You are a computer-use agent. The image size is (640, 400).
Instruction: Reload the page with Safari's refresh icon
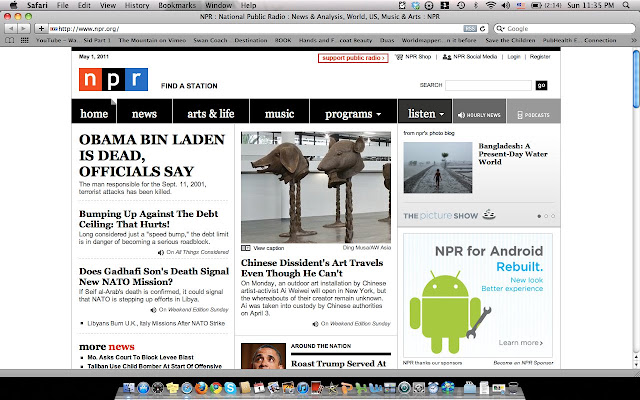click(x=482, y=29)
